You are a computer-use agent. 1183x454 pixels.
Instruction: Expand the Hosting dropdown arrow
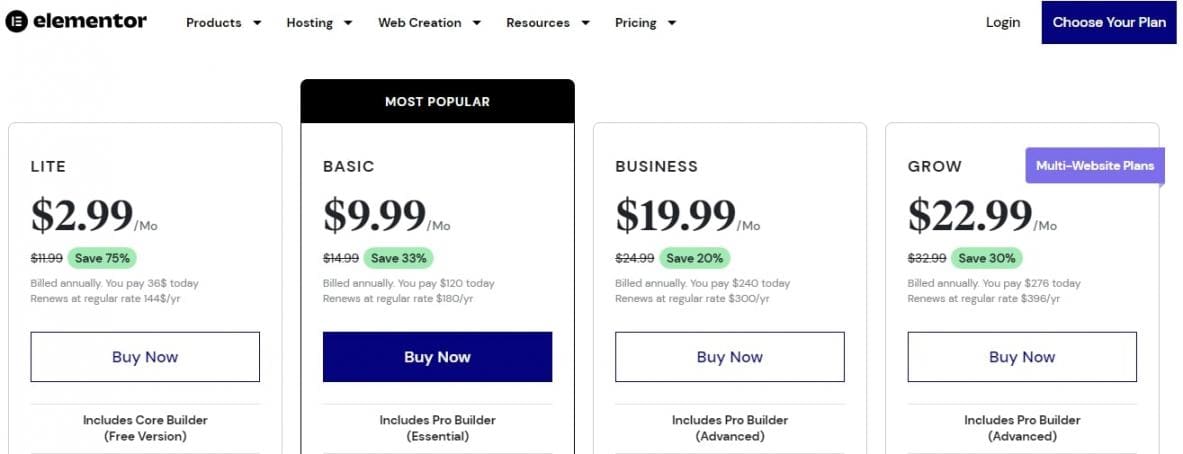pyautogui.click(x=348, y=23)
